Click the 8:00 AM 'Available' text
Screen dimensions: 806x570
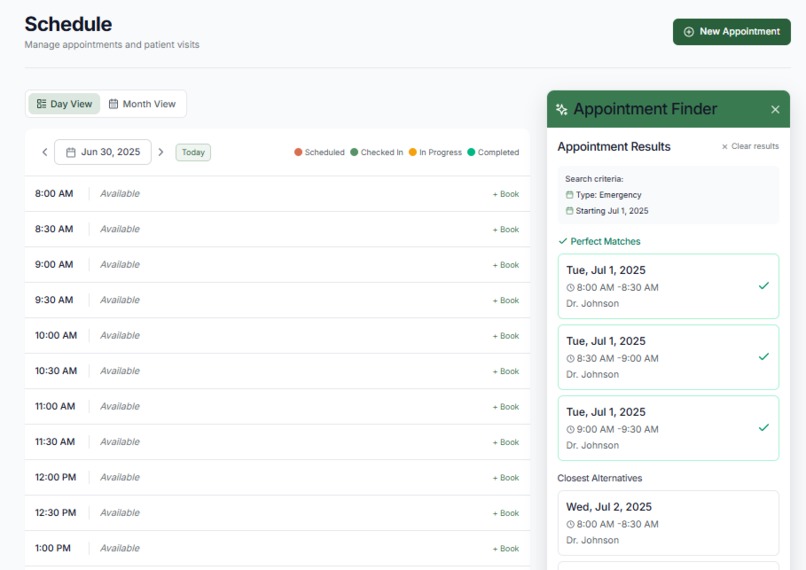(120, 194)
